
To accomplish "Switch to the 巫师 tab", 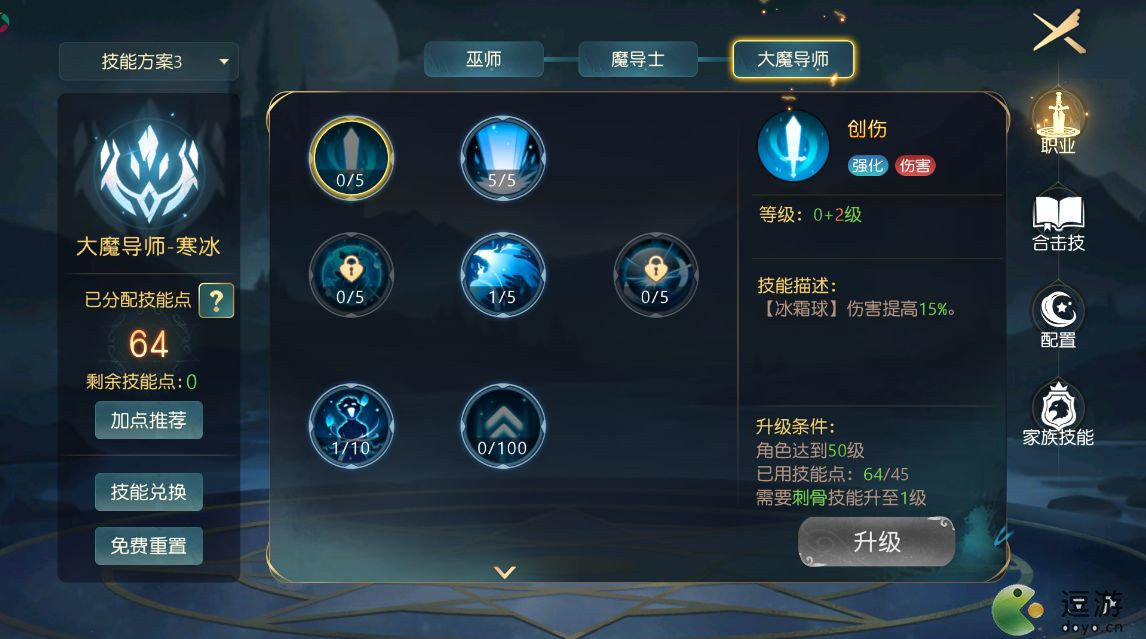I will (x=484, y=59).
